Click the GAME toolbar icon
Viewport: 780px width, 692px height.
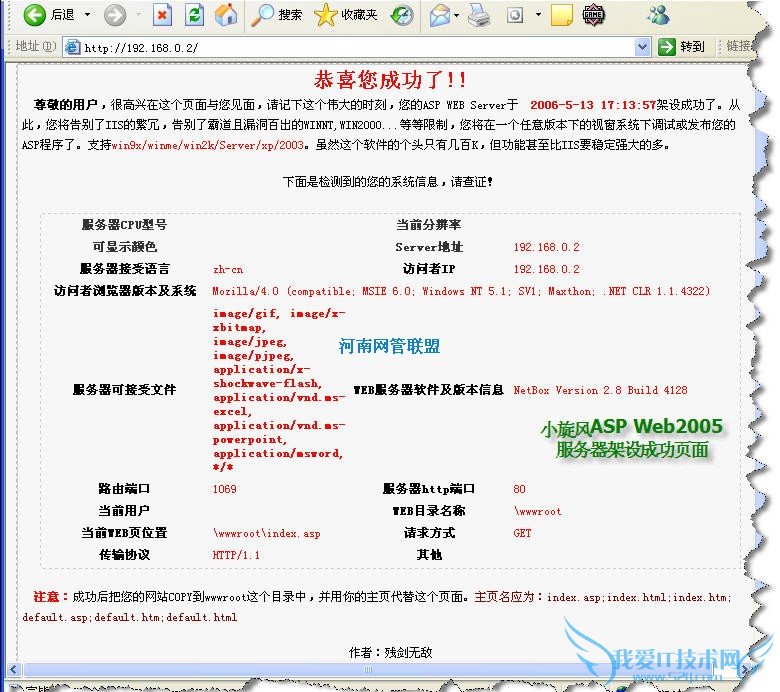click(x=593, y=15)
